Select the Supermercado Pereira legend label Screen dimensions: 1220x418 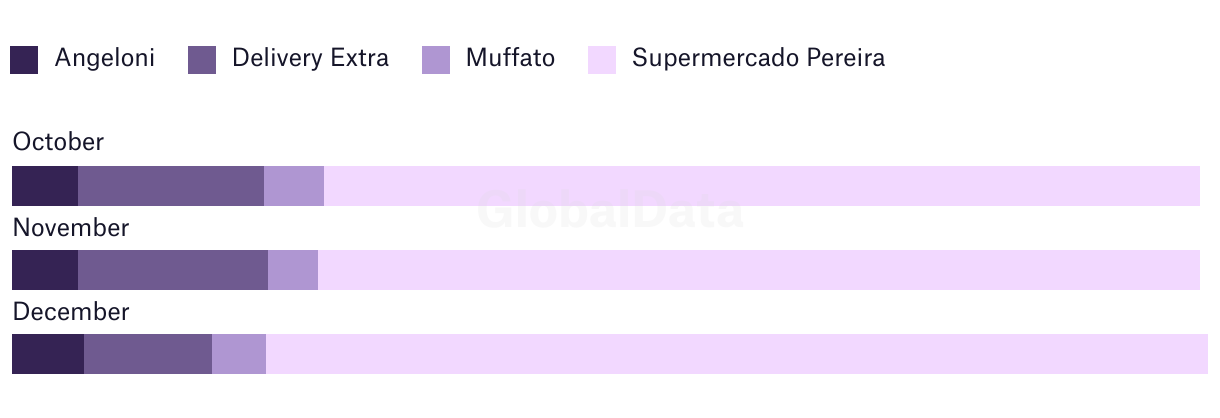758,58
